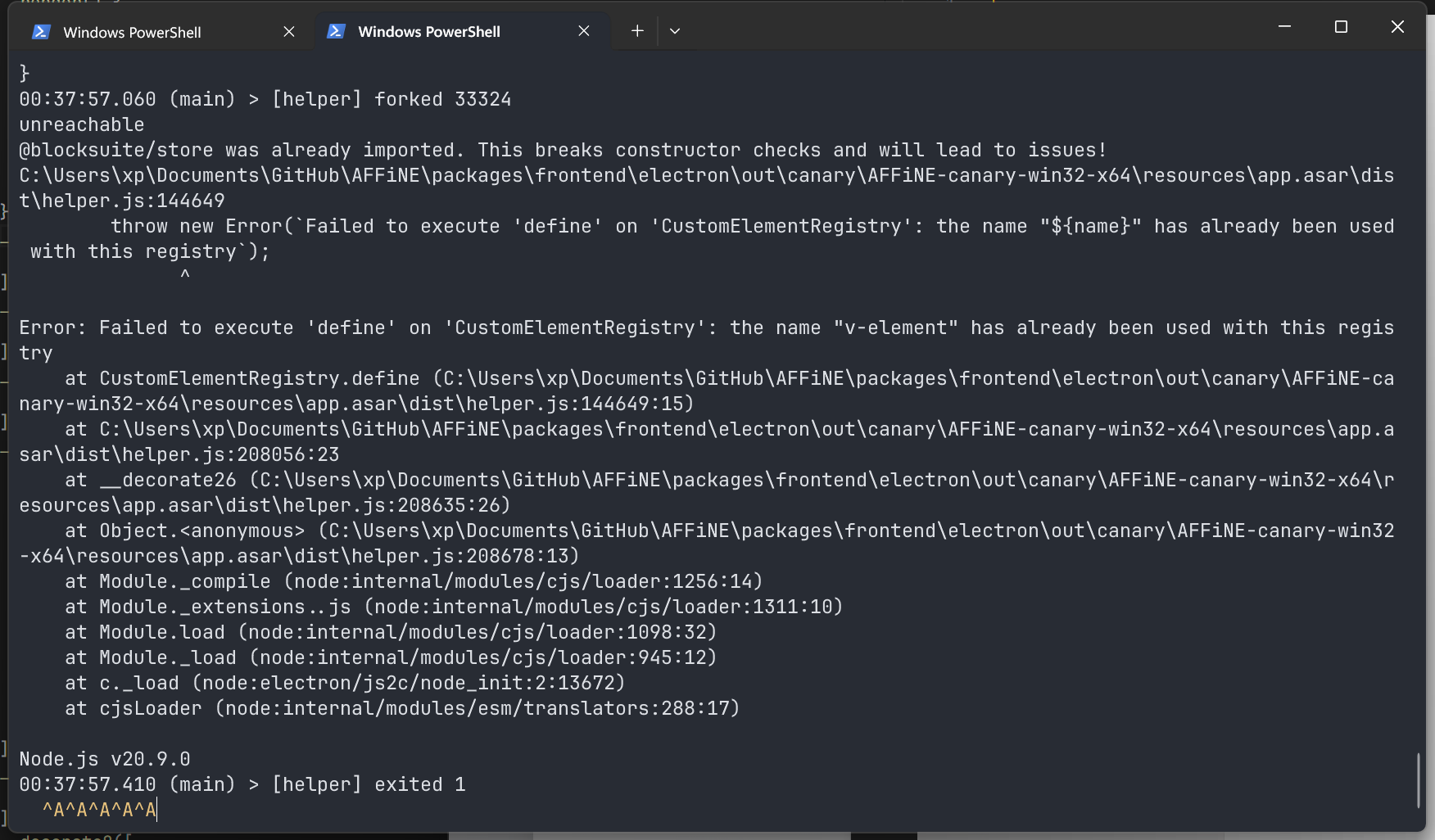Click the vertical scrollbar thumb in the terminal

1419,780
